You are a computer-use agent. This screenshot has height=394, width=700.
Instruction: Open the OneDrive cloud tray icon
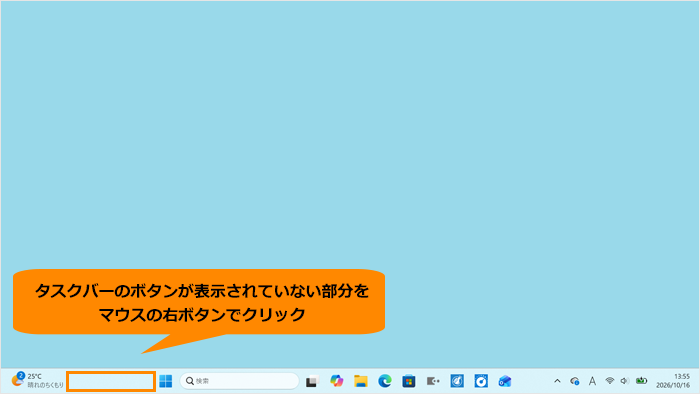pos(575,381)
